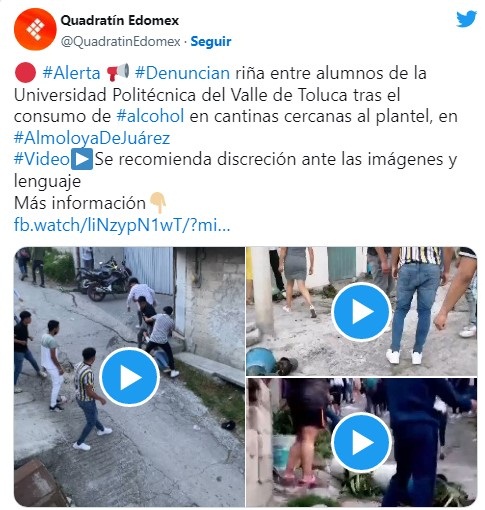Open the Quadratín Edomex profile avatar

pos(35,29)
